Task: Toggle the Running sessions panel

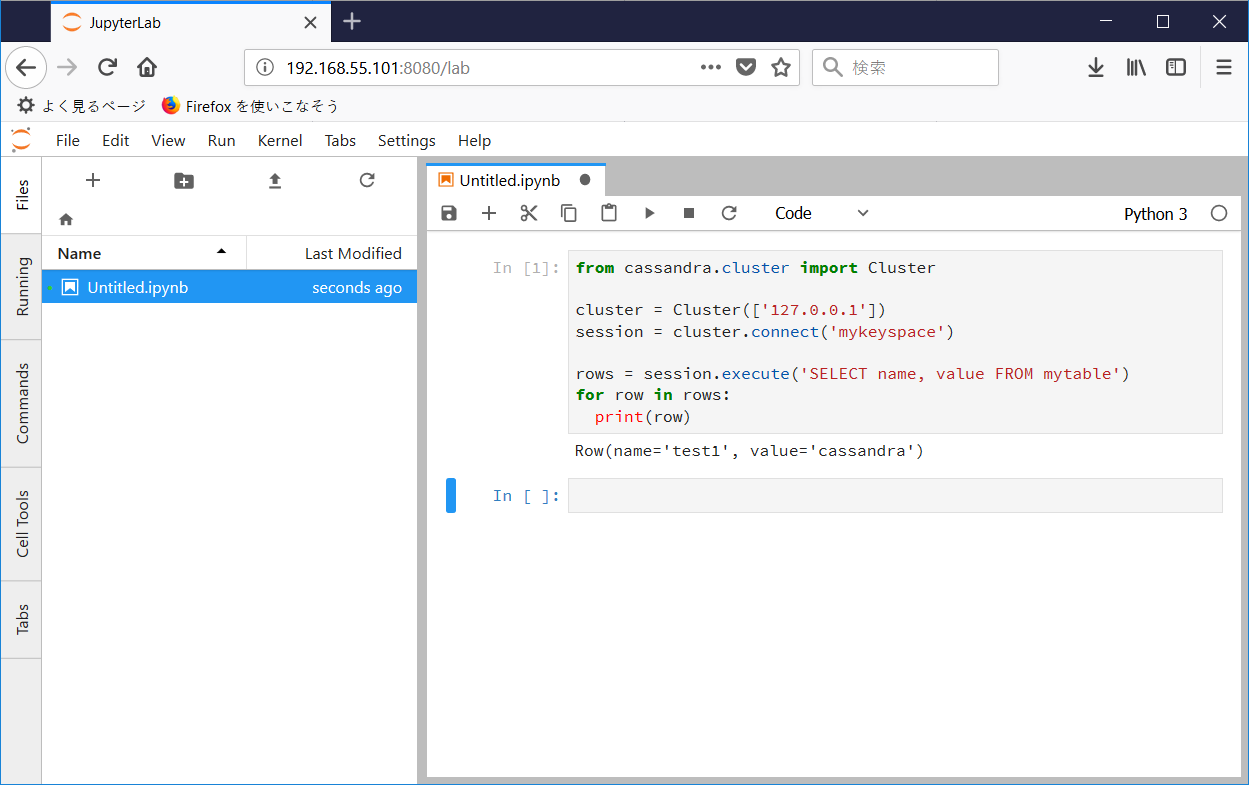Action: coord(21,287)
